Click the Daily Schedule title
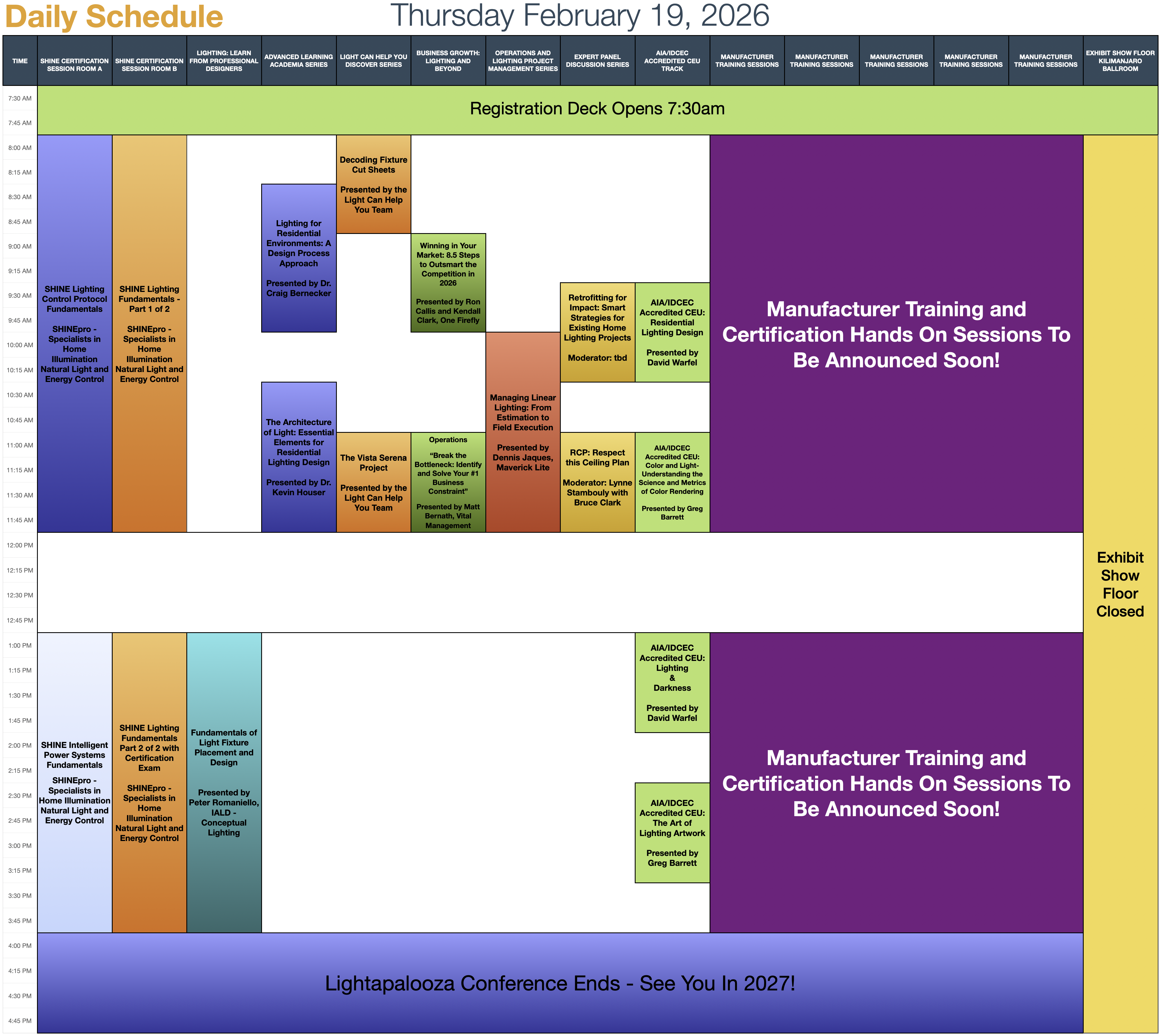The height and width of the screenshot is (1036, 1161). (114, 16)
